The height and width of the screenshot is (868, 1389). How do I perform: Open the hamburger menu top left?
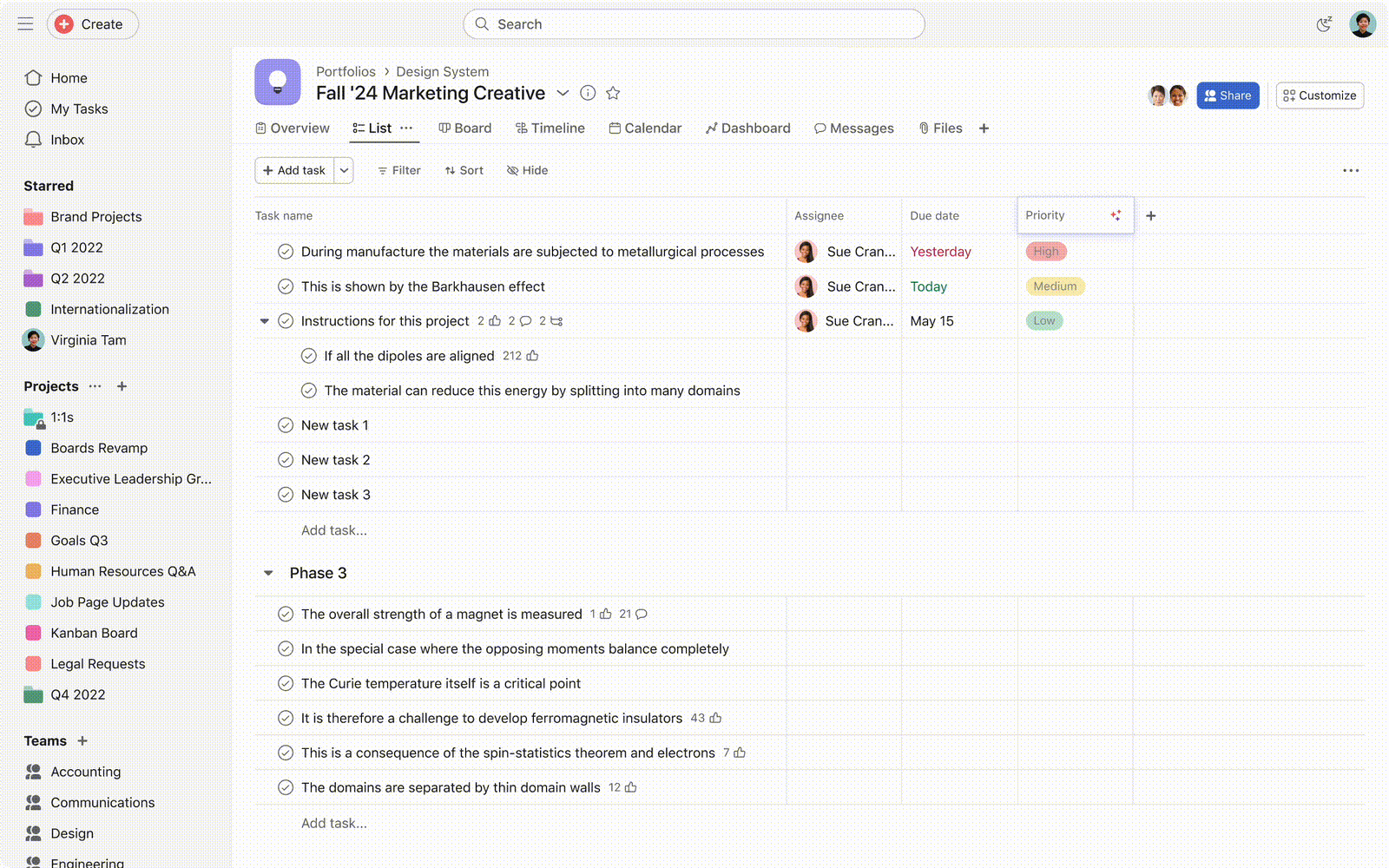coord(25,23)
